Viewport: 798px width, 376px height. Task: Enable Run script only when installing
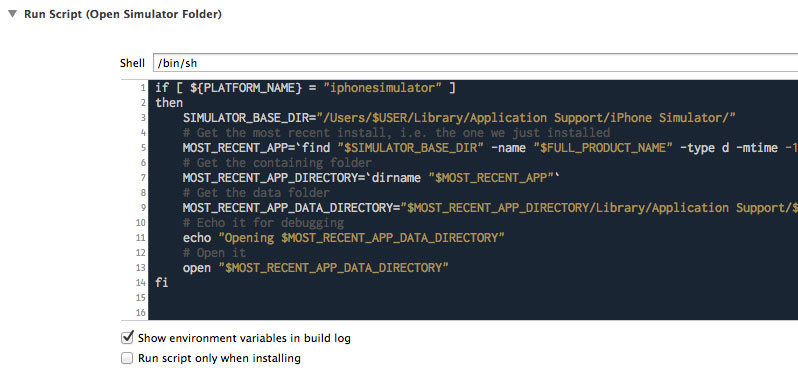tap(127, 358)
